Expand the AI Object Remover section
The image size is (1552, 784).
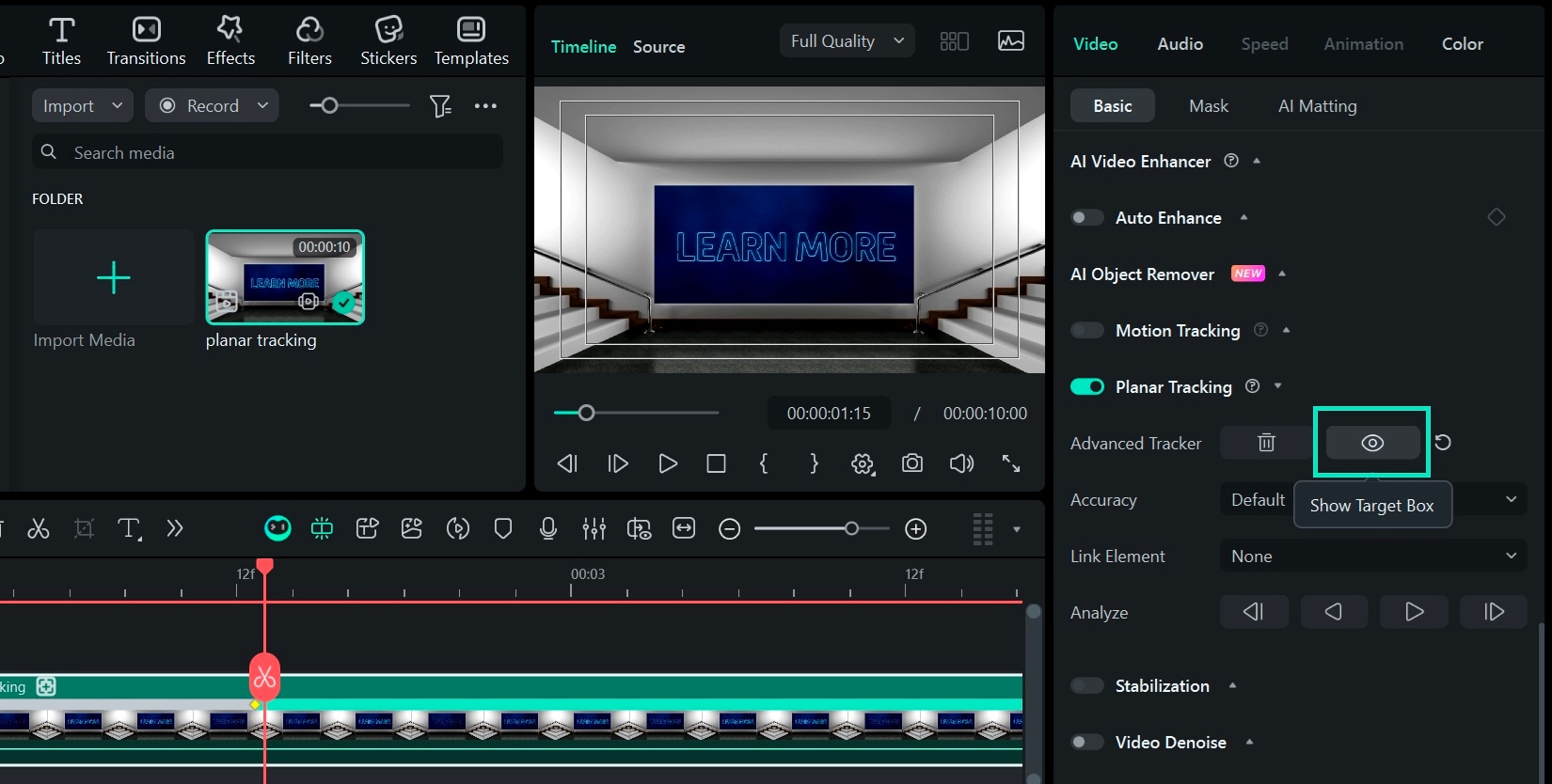(1281, 274)
